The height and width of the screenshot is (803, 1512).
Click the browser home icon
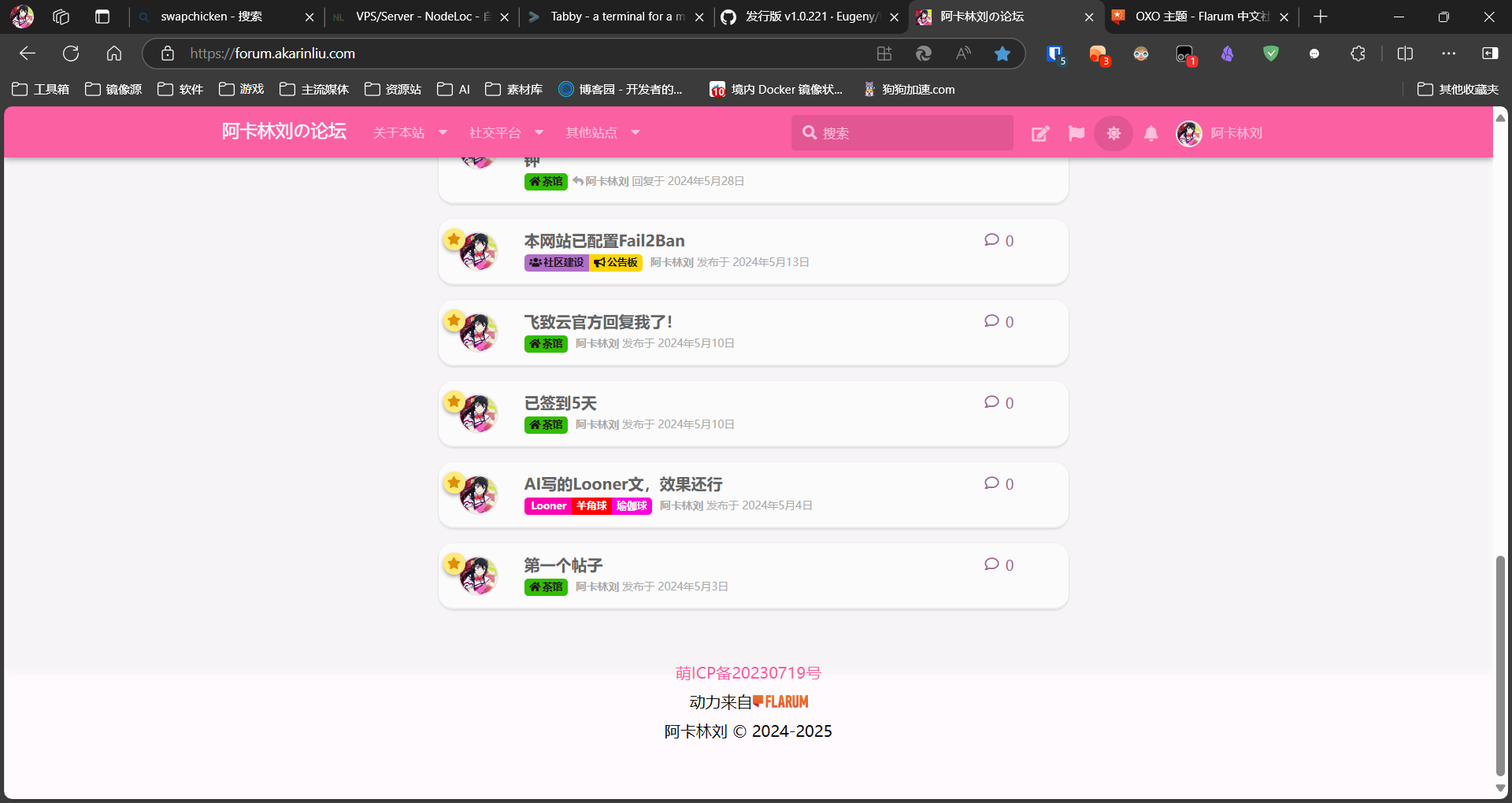[x=114, y=54]
